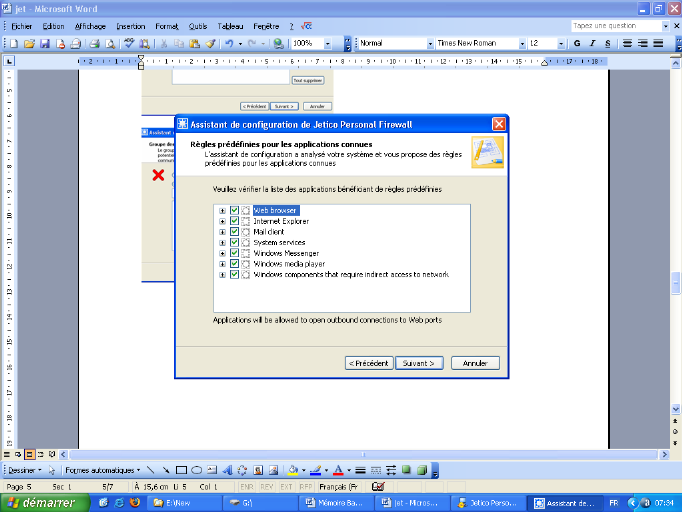682x512 pixels.
Task: Uncheck Windows components indirect access checkbox
Action: click(x=234, y=274)
